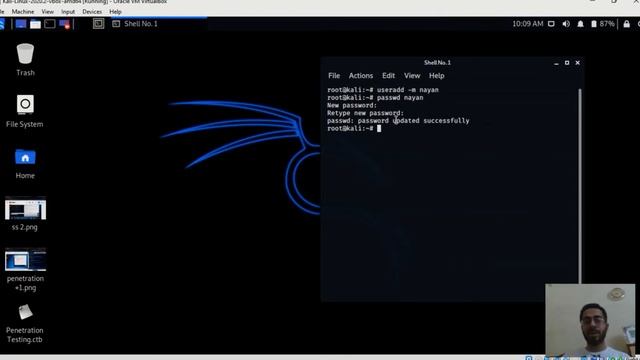The image size is (640, 360).
Task: Click the lock screen icon
Action: 627,24
